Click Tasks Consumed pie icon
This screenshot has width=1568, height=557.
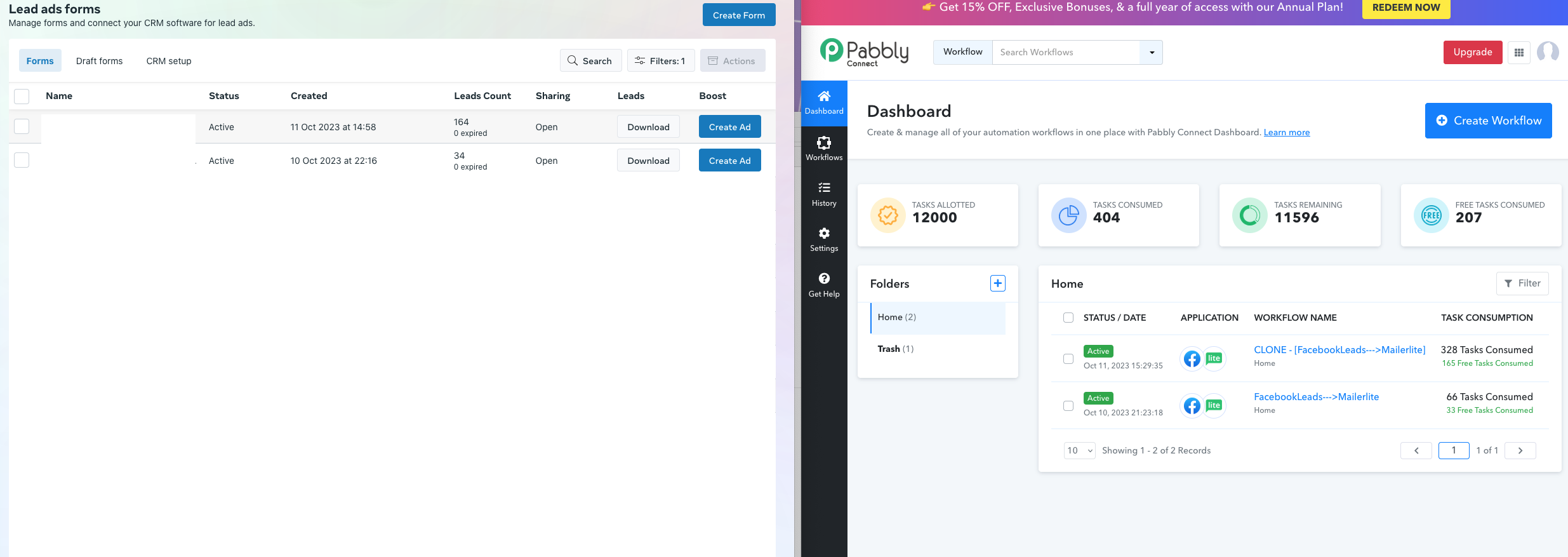tap(1069, 215)
